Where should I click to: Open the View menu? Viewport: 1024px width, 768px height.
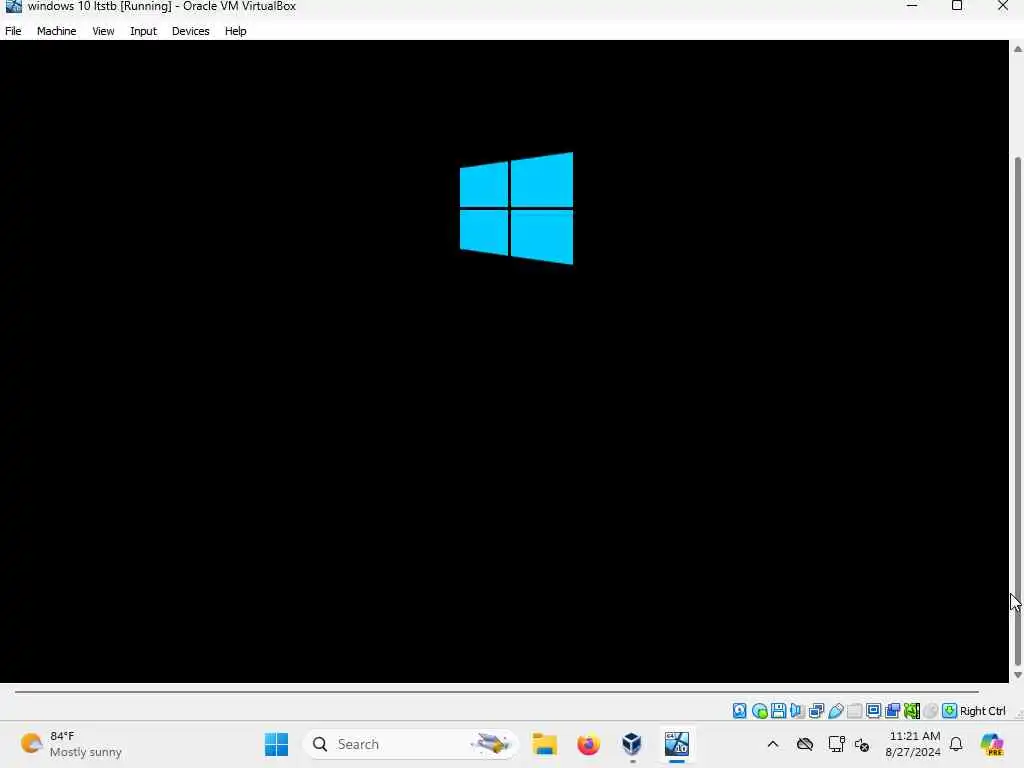click(x=103, y=31)
